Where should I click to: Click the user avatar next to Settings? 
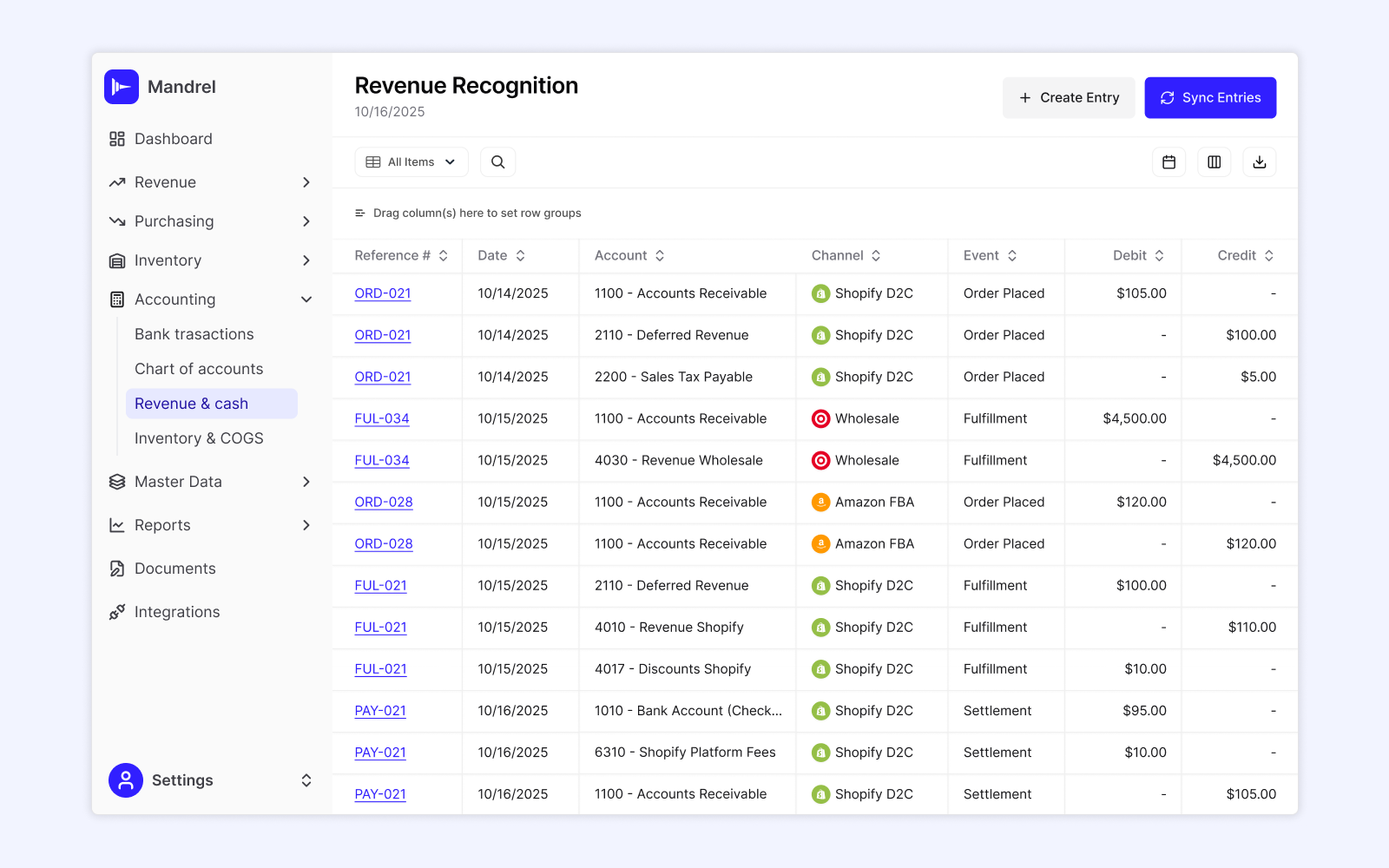[x=125, y=779]
